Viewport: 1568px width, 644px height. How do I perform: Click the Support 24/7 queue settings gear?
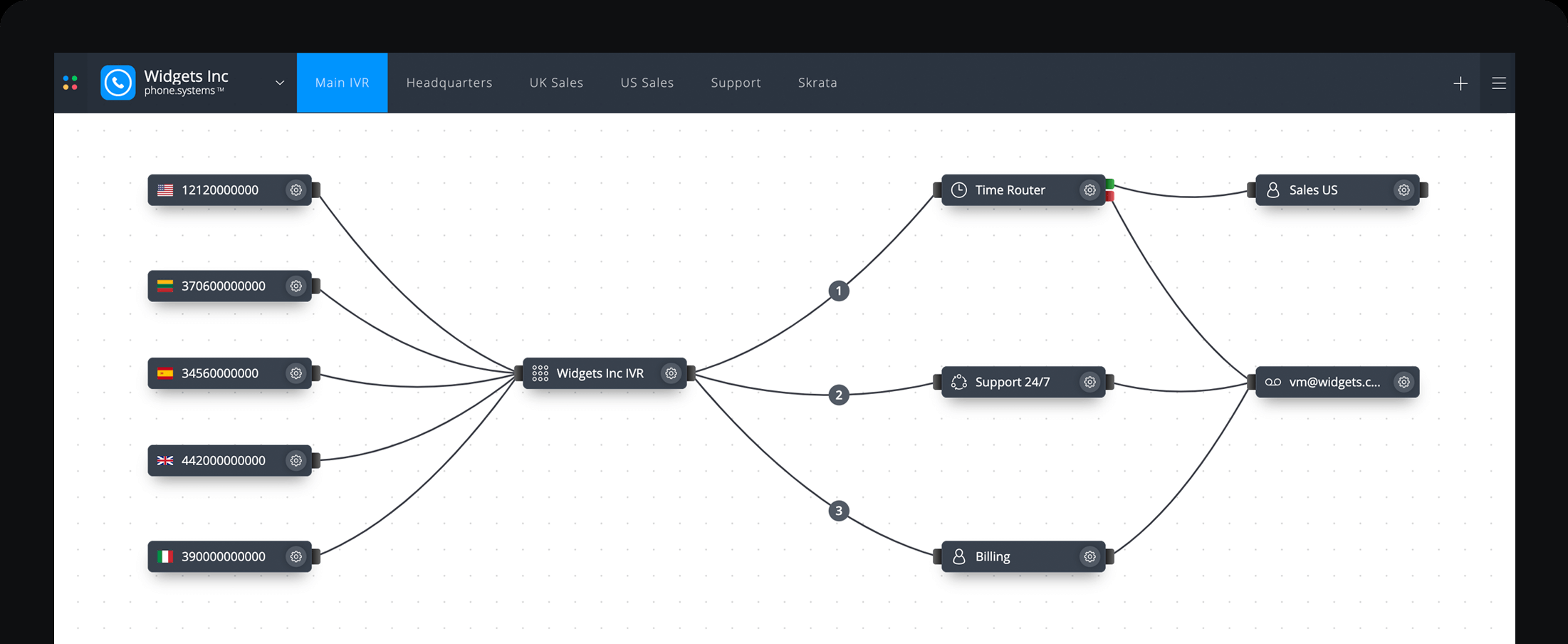pyautogui.click(x=1089, y=383)
